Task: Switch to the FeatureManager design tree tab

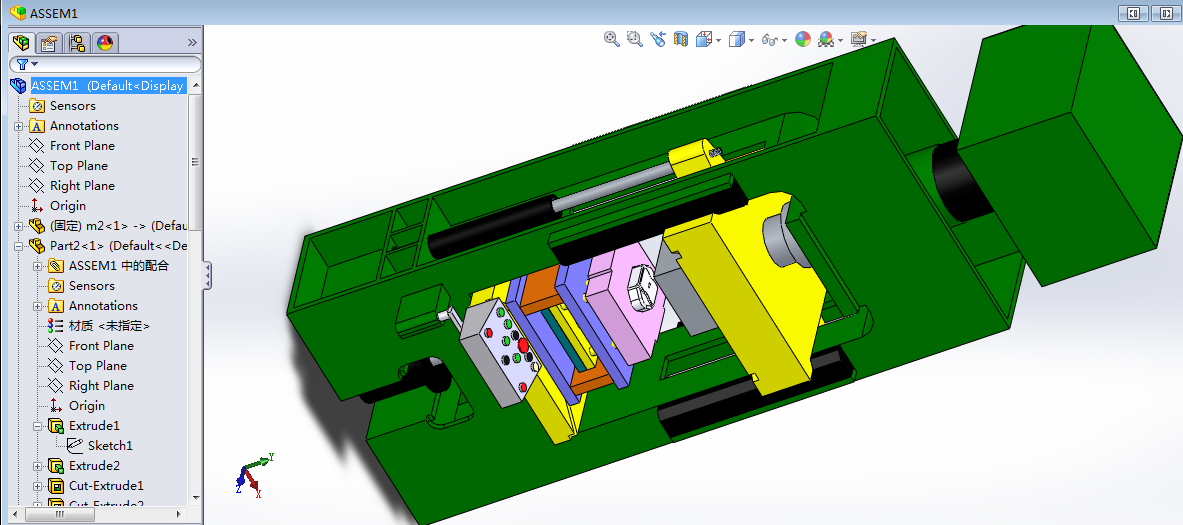Action: click(21, 42)
